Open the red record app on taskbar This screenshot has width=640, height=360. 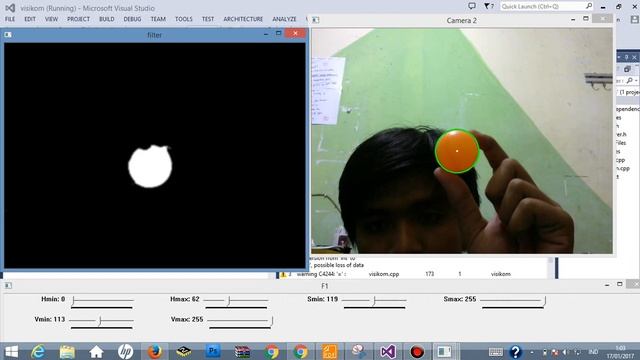click(x=417, y=352)
